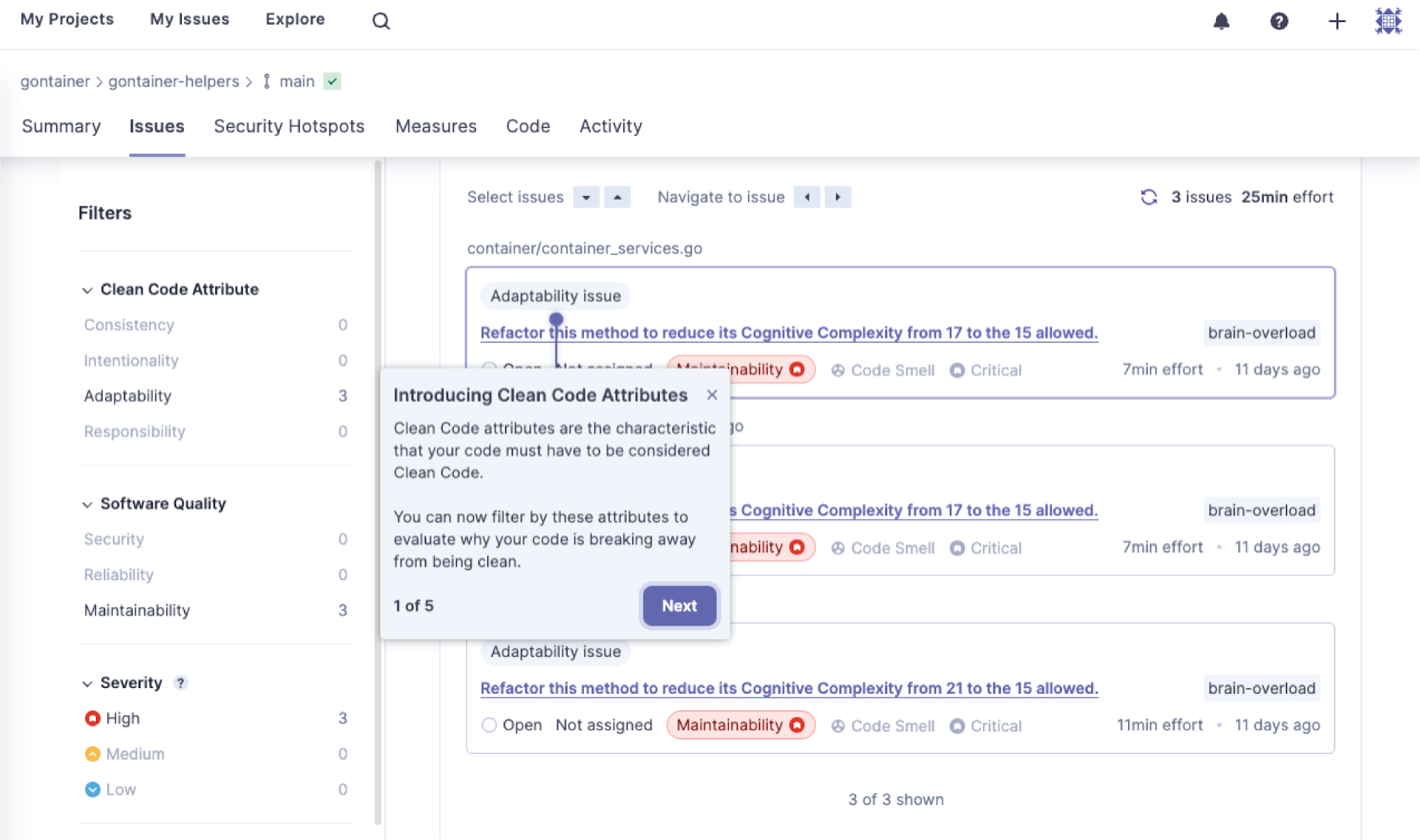Click the Severity help icon
This screenshot has width=1420, height=840.
click(180, 682)
